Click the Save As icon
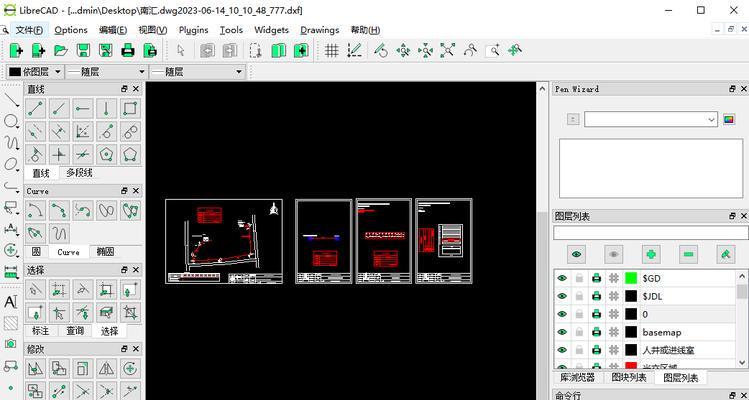The image size is (749, 400). point(105,50)
